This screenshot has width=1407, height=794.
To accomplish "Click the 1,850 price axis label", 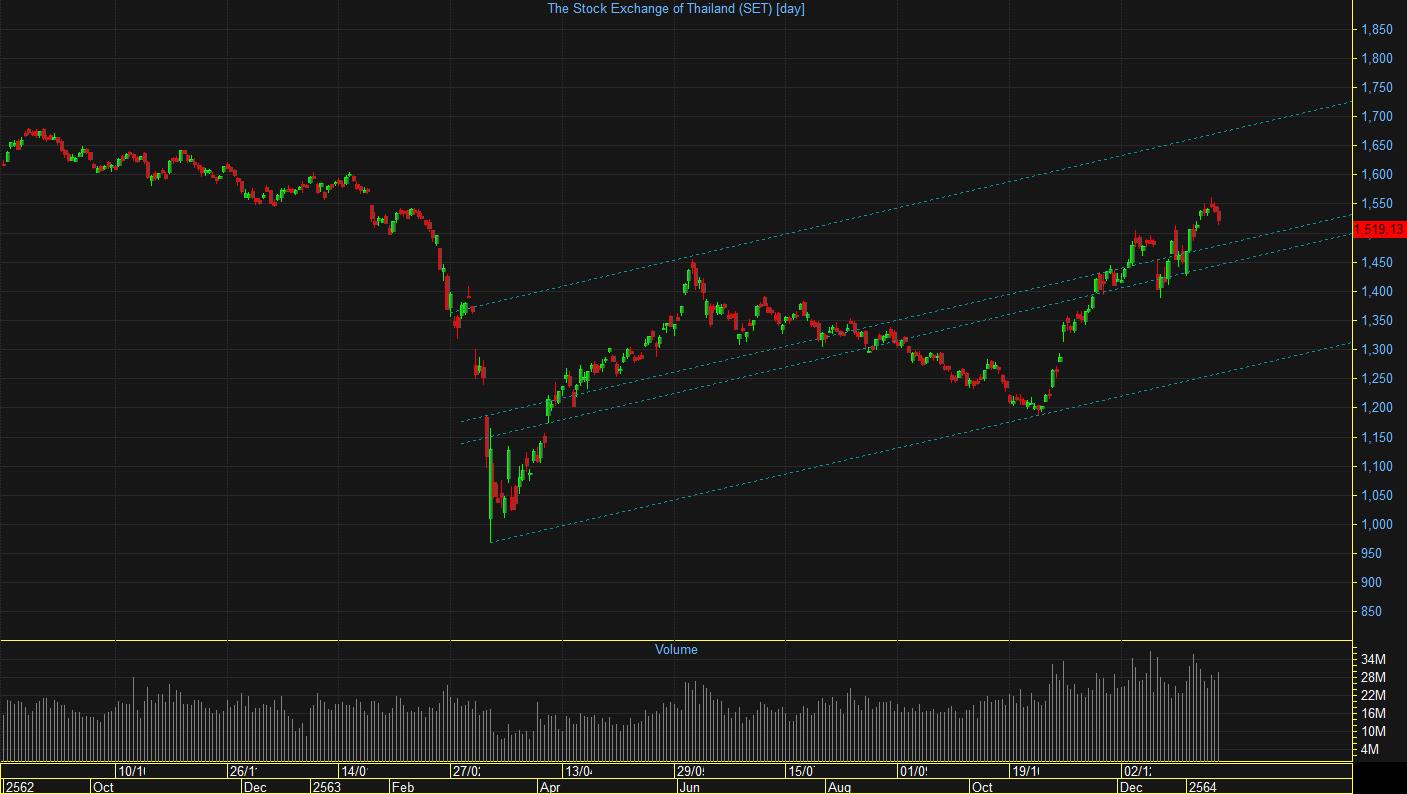I will (x=1376, y=30).
